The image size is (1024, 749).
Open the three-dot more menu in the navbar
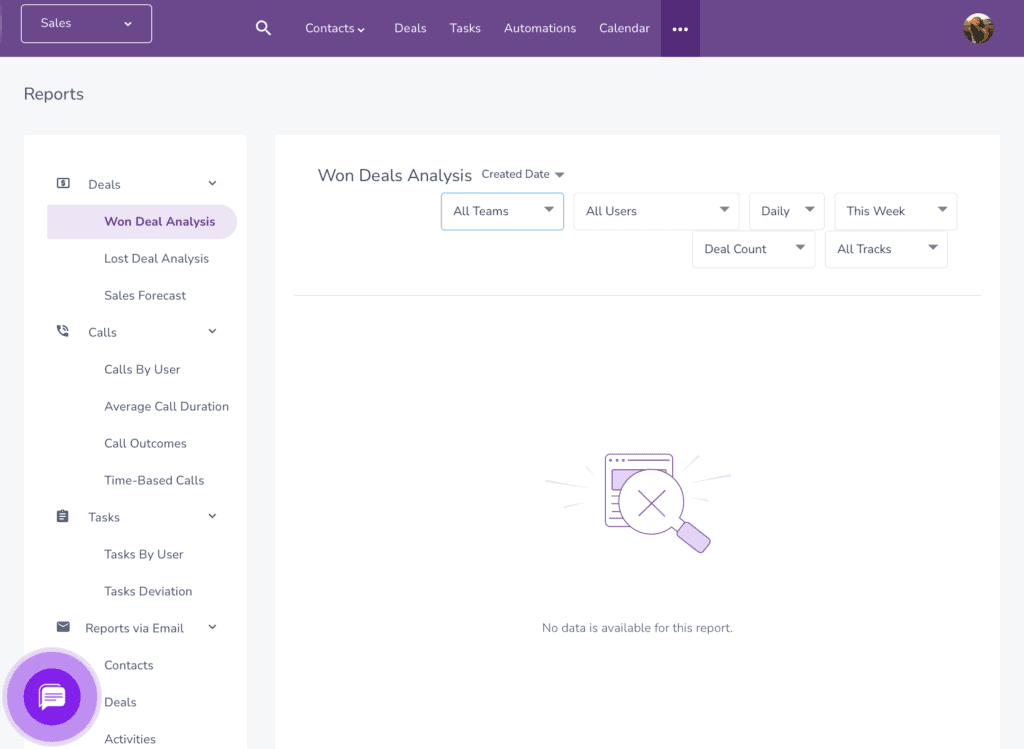pos(680,29)
